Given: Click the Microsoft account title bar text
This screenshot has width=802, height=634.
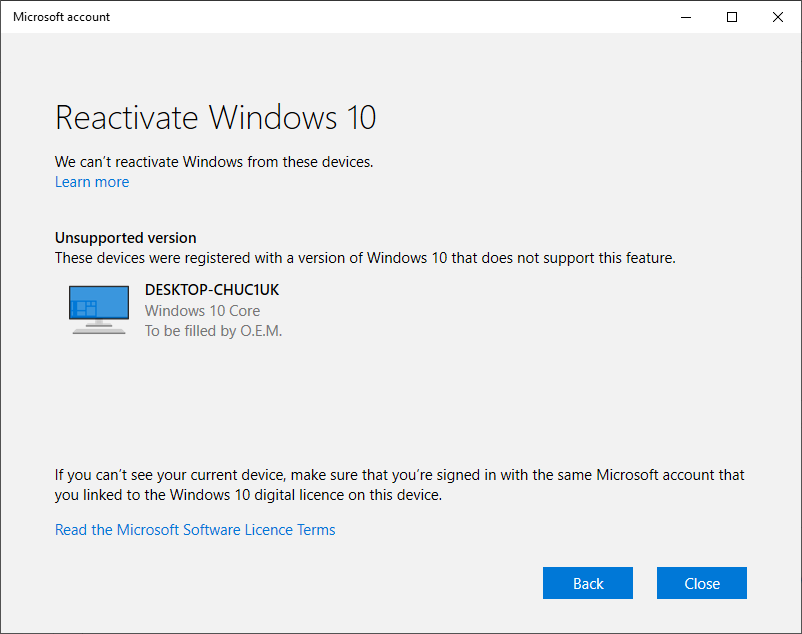Looking at the screenshot, I should click(x=62, y=17).
